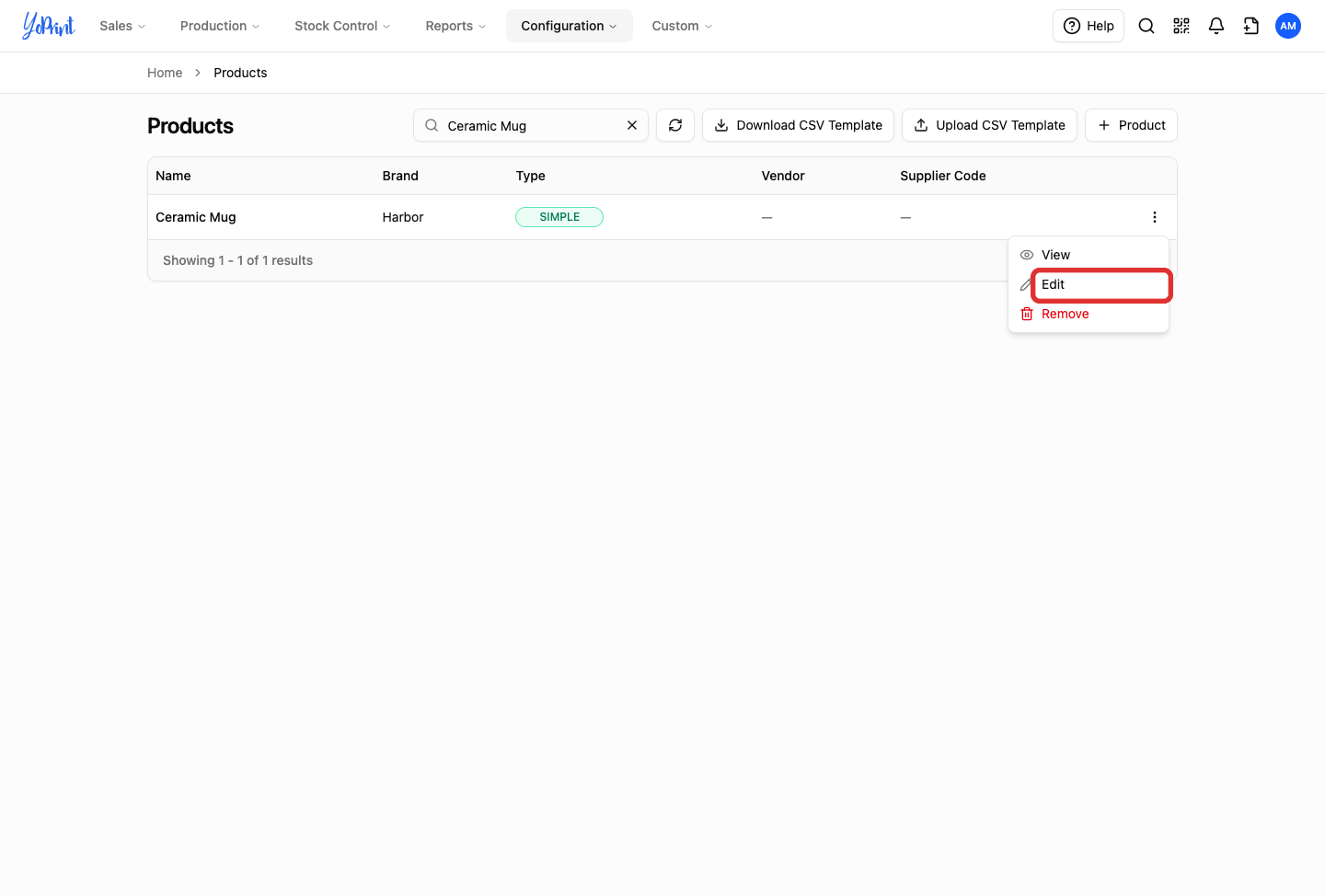
Task: Click the Brand column header
Action: coord(400,176)
